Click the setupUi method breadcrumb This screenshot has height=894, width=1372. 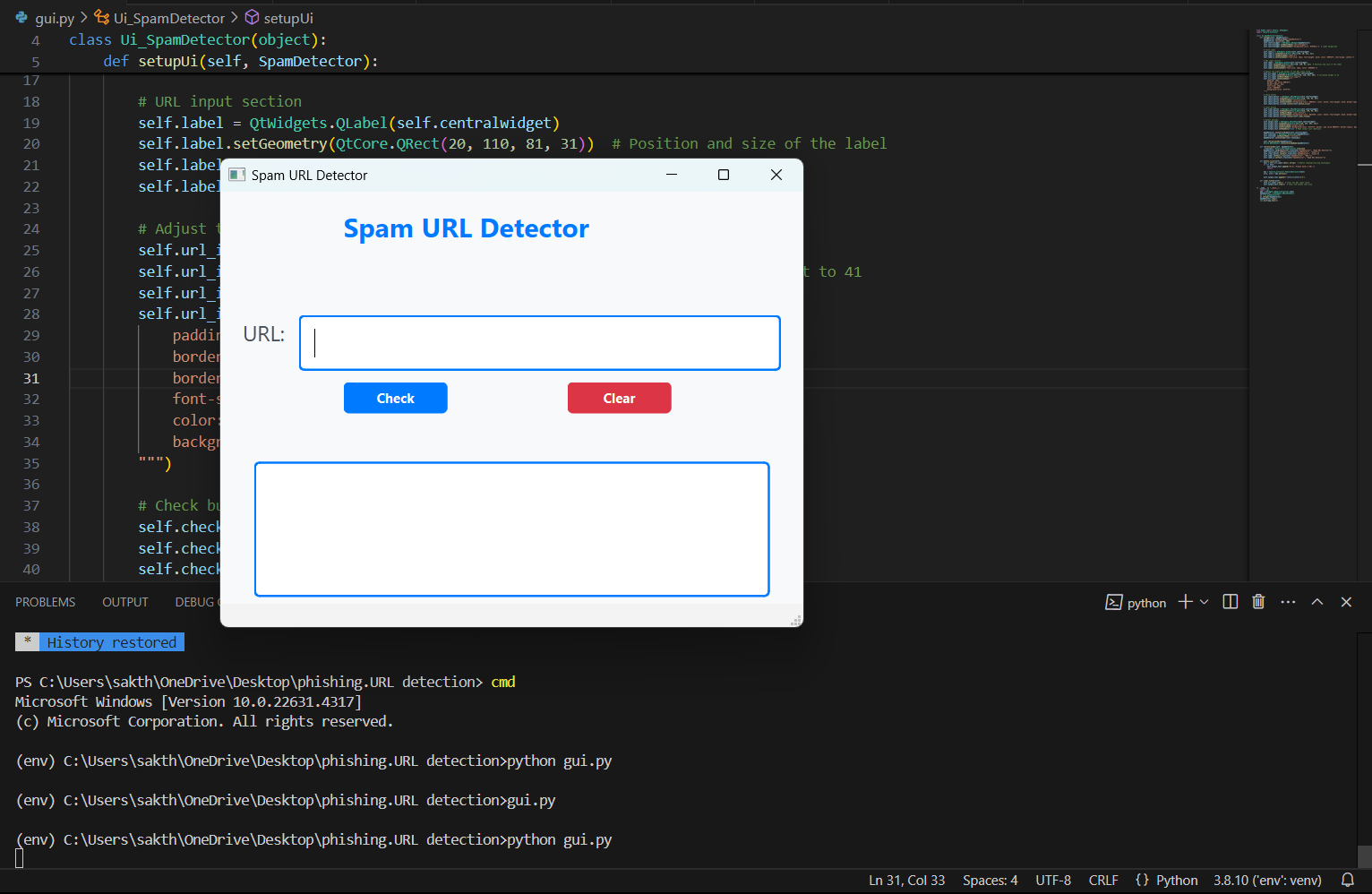point(287,18)
